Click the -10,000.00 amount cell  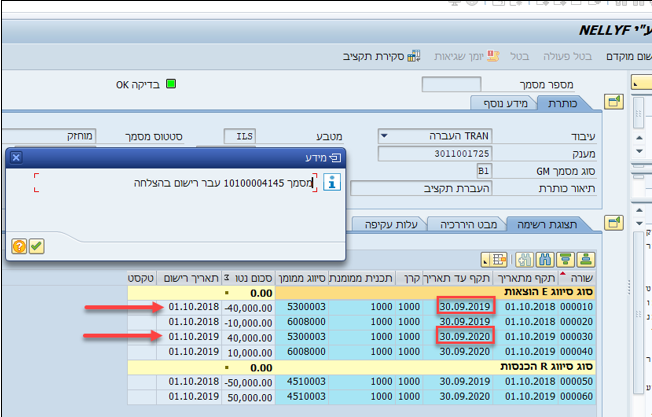[x=249, y=323]
